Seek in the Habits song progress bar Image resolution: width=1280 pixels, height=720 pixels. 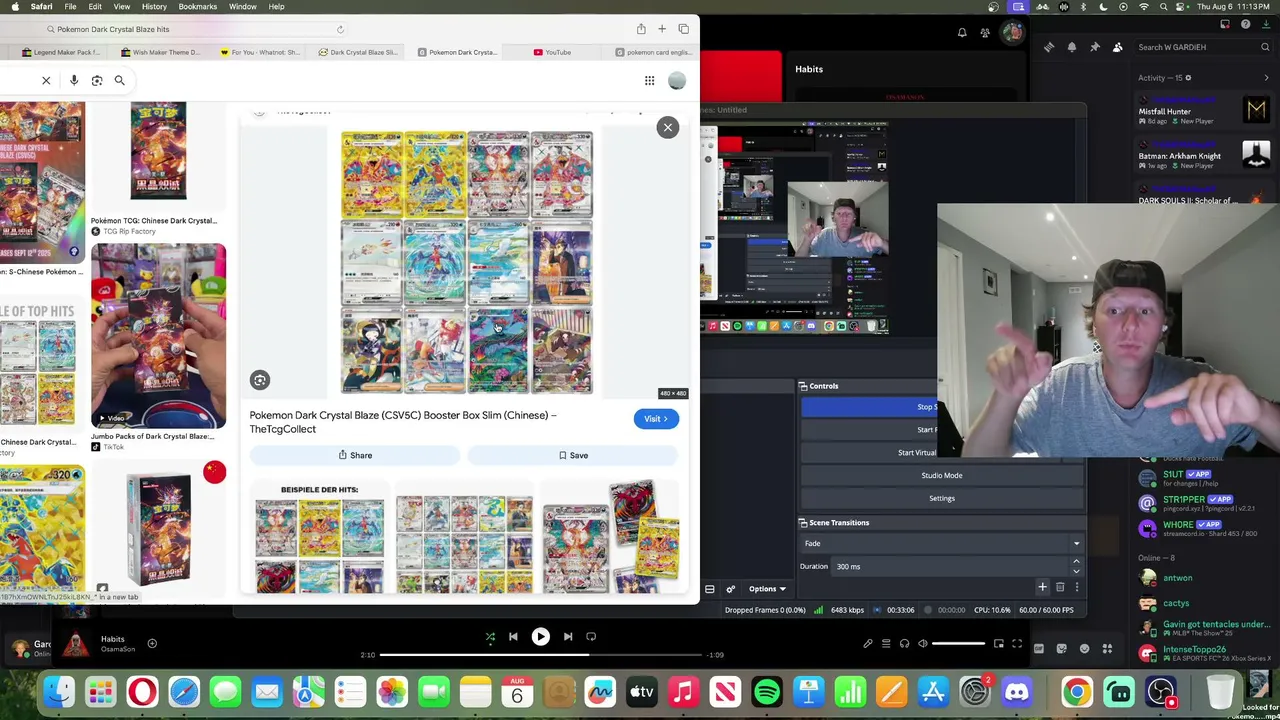coord(540,655)
